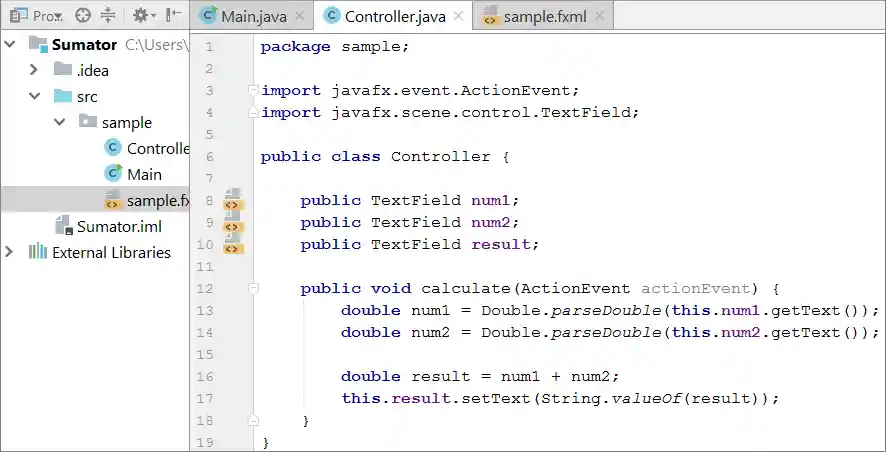Click the Controller class C icon in tree

point(113,147)
